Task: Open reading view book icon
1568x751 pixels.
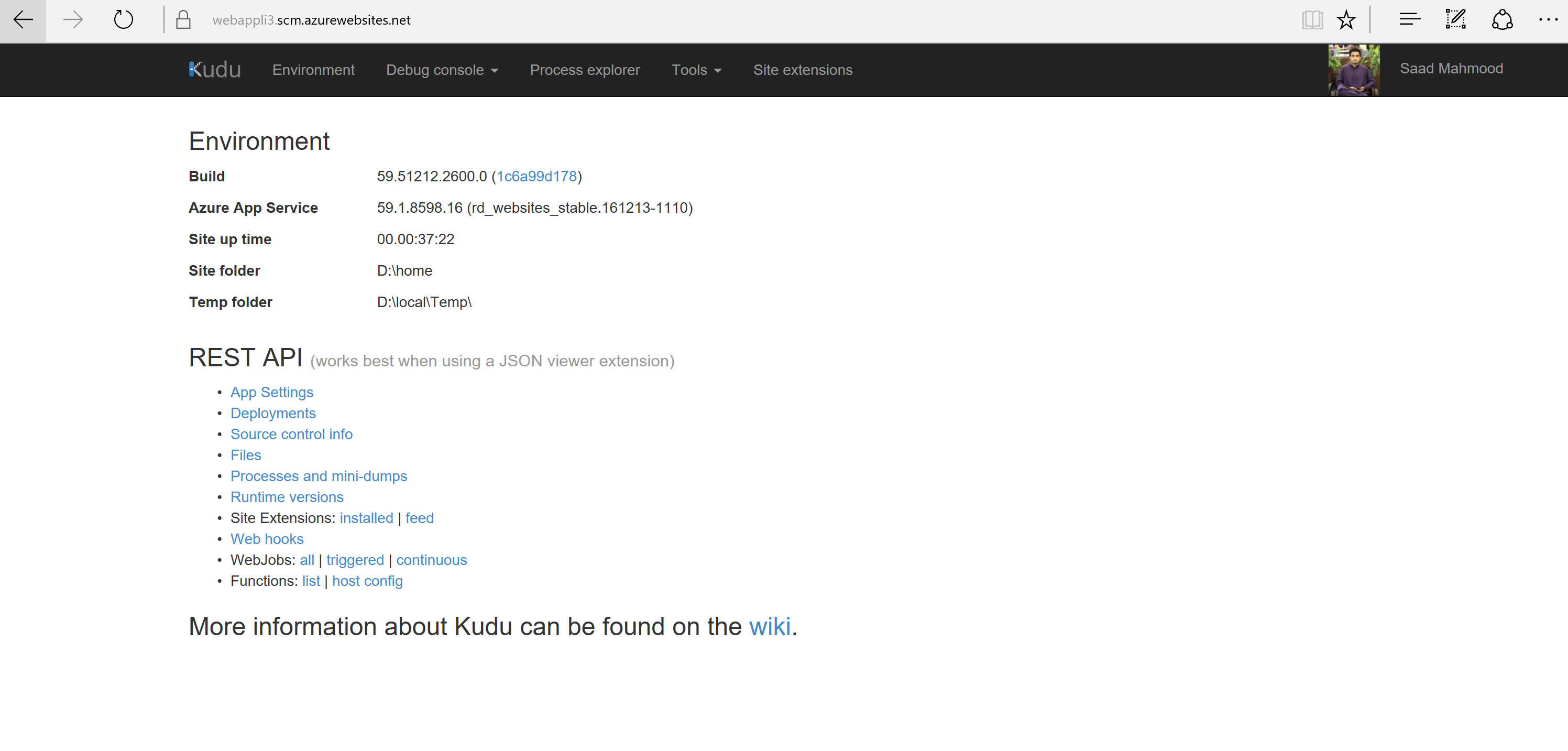Action: point(1312,20)
